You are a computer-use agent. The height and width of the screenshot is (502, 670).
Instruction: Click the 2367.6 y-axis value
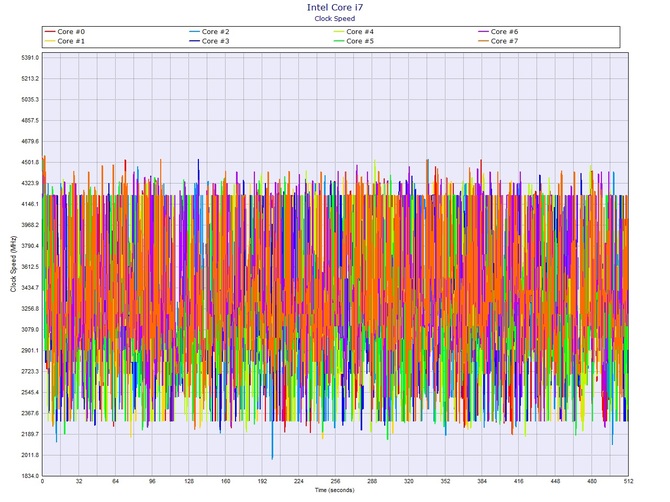coord(30,414)
